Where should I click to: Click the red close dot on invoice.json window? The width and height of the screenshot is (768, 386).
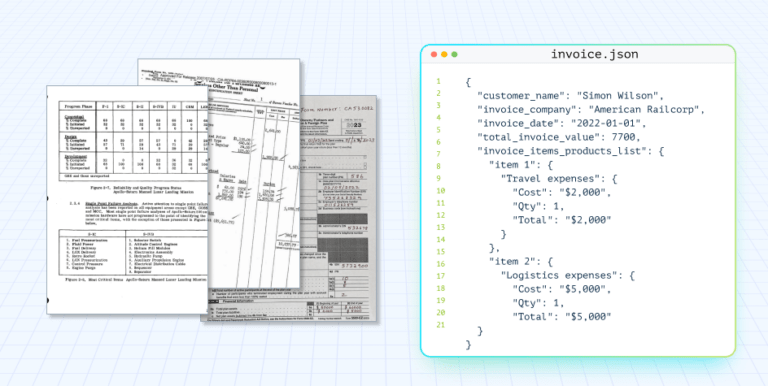(x=434, y=54)
